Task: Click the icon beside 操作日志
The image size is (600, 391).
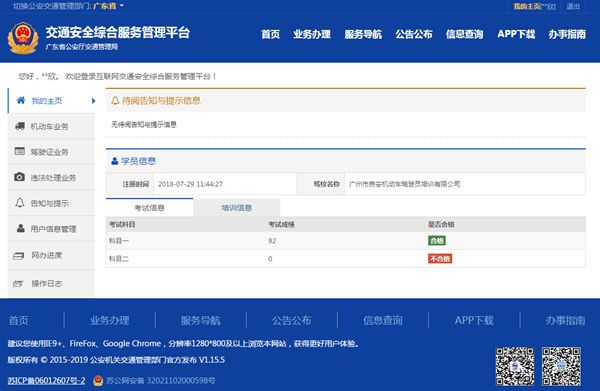Action: click(18, 283)
